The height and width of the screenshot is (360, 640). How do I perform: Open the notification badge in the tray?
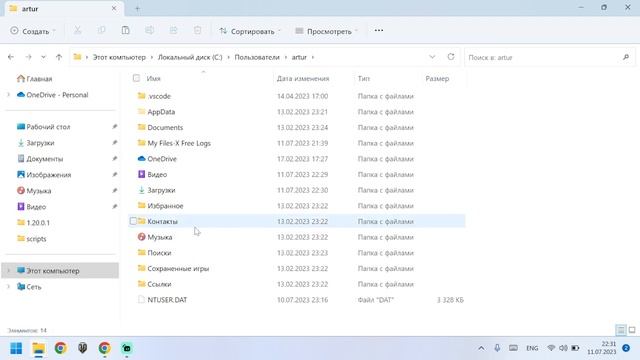[626, 348]
